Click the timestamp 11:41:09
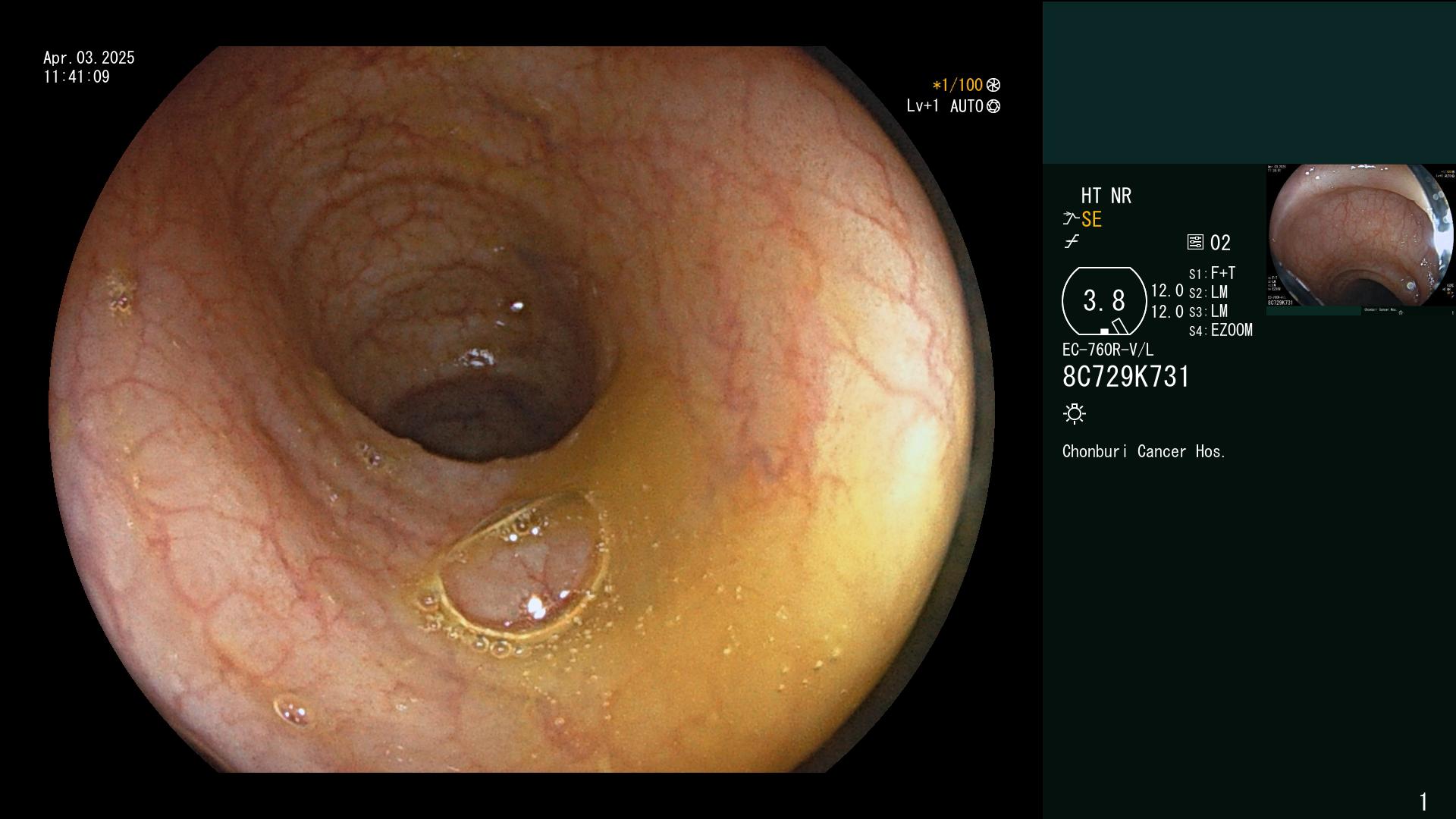Screen dimensions: 1456x819 coord(77,77)
